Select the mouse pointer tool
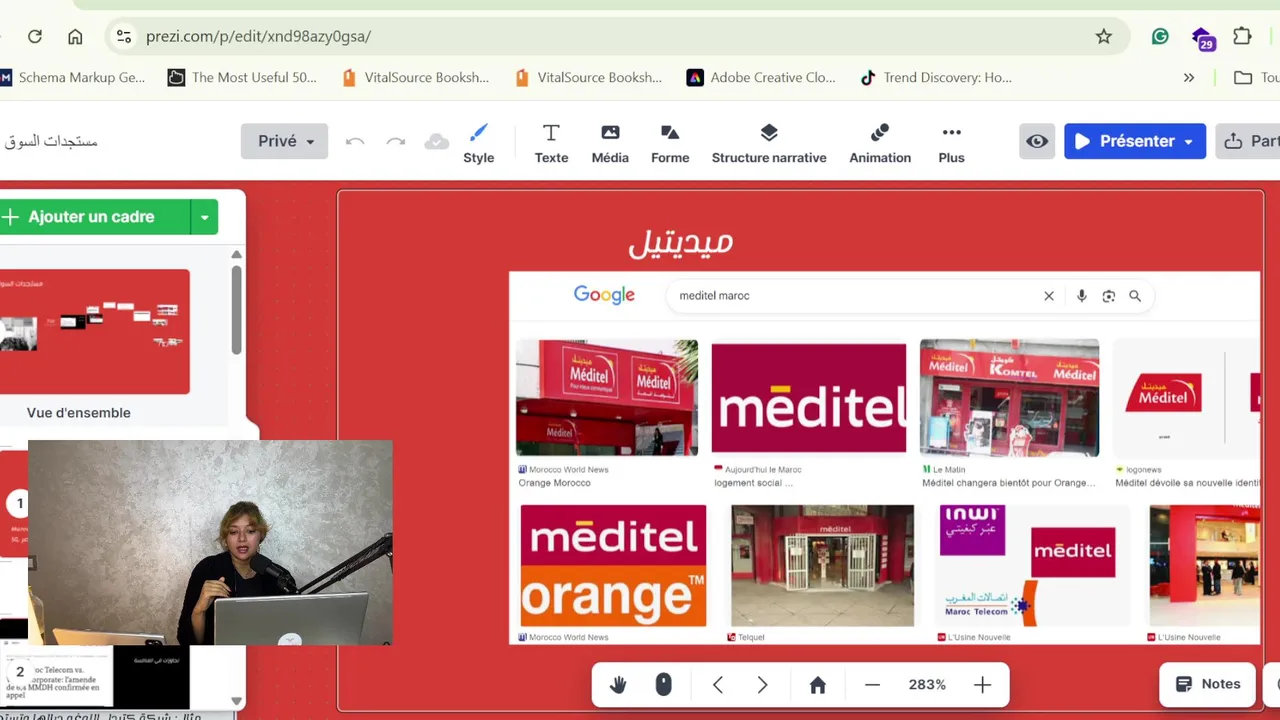The image size is (1280, 720). (x=663, y=685)
